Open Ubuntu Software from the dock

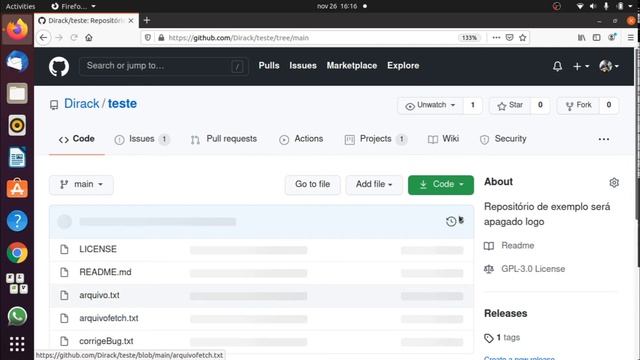tap(17, 189)
